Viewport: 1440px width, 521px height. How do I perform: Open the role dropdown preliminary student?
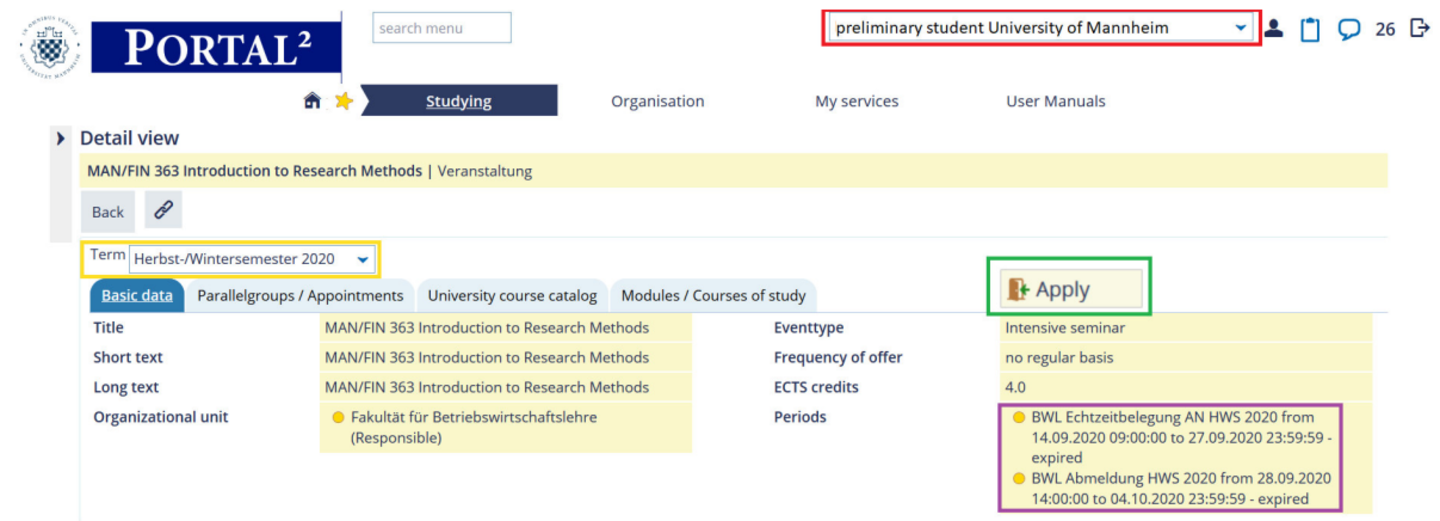coord(1040,28)
